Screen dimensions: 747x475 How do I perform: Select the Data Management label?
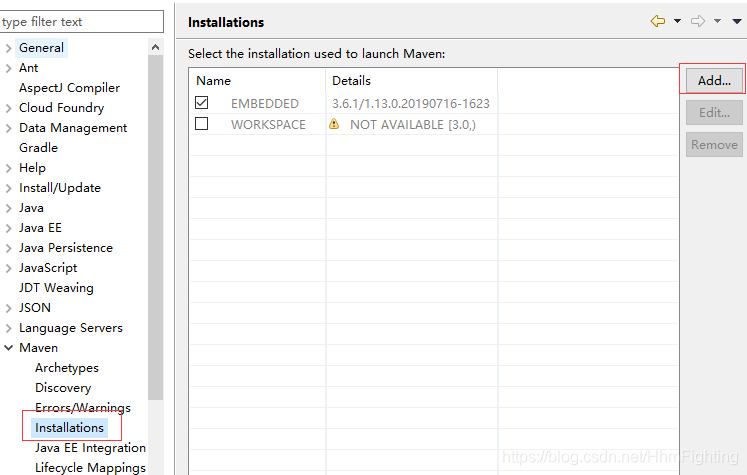[x=73, y=128]
